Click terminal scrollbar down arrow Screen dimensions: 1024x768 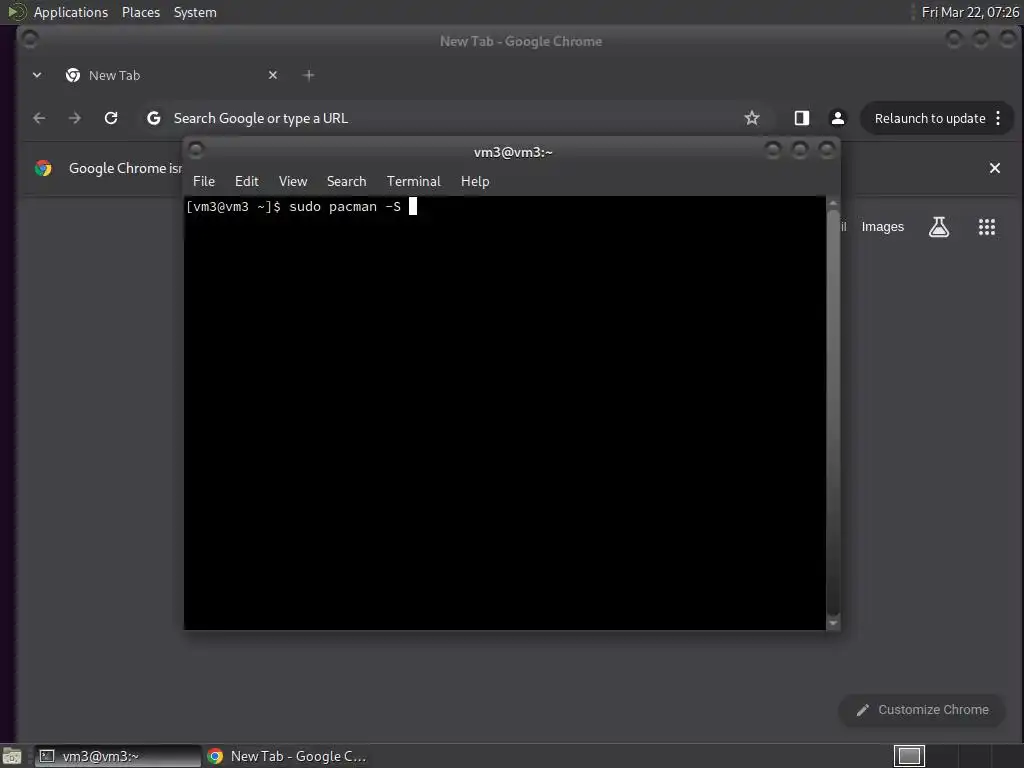[x=833, y=624]
